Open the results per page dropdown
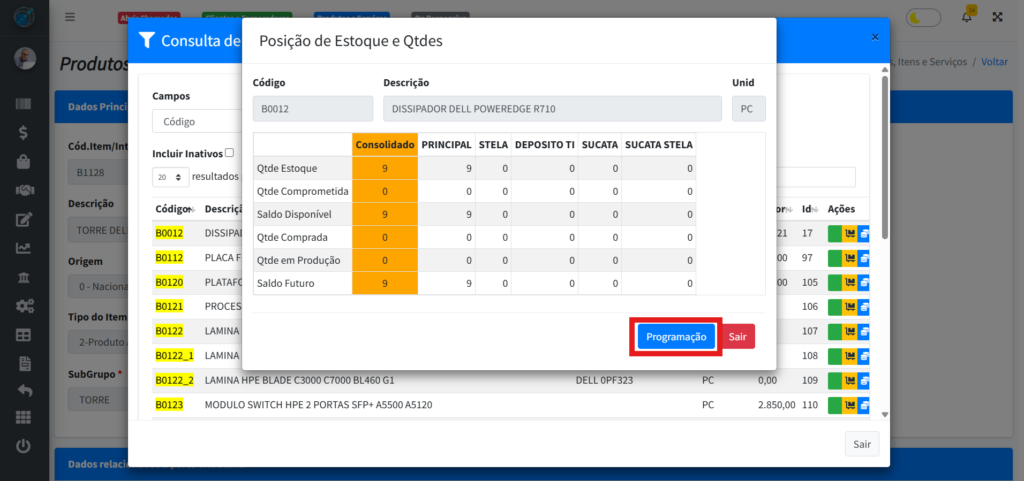The height and width of the screenshot is (481, 1024). (170, 177)
